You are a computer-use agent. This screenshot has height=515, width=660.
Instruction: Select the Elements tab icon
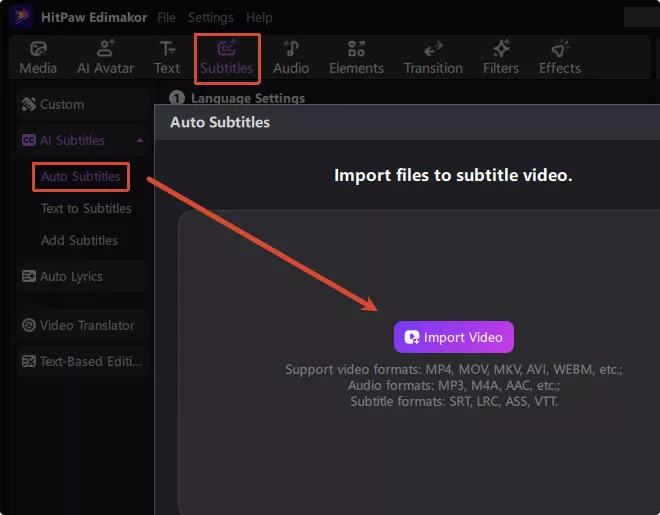(x=356, y=48)
